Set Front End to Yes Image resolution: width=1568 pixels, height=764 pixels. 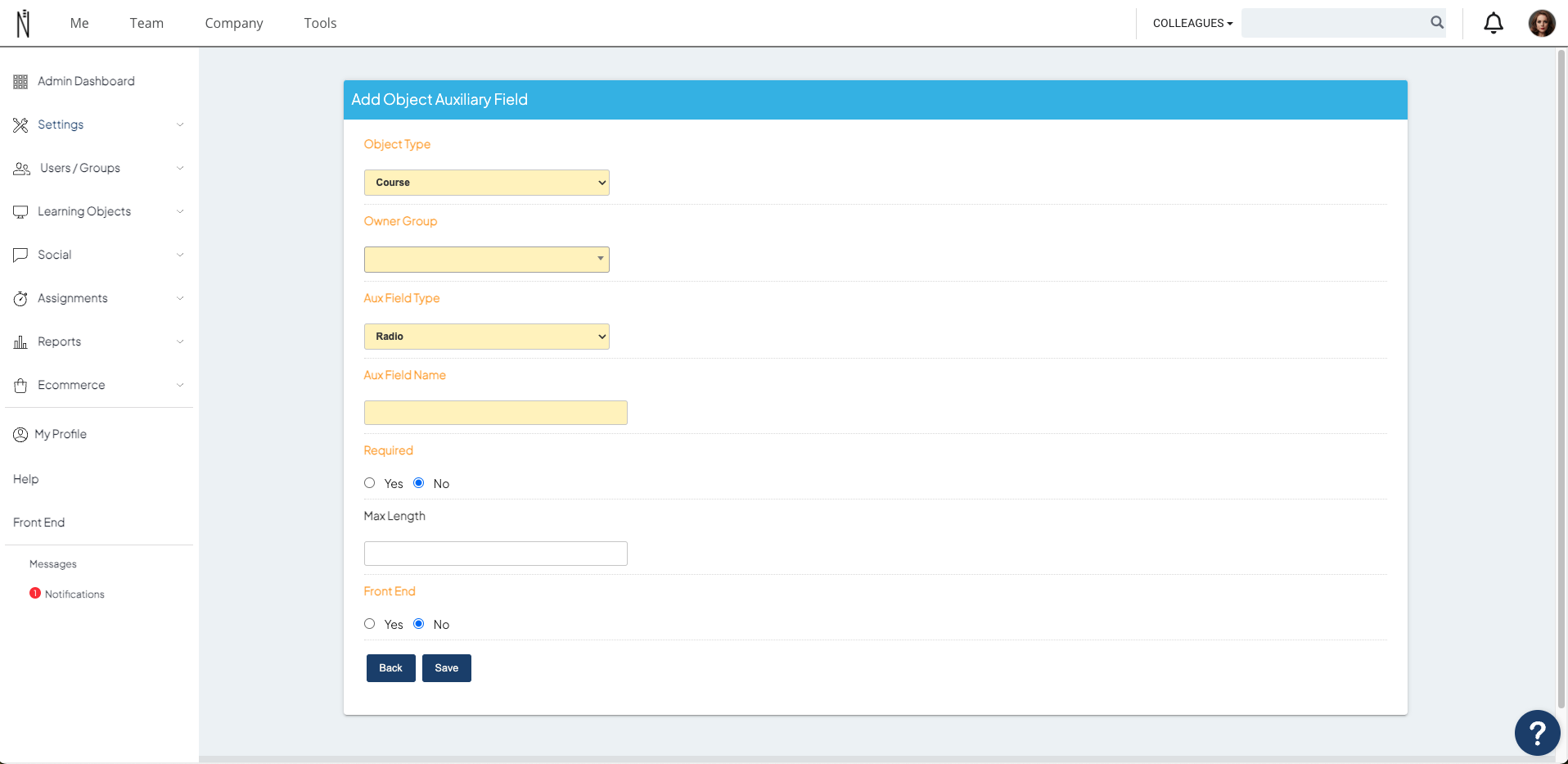[x=370, y=624]
